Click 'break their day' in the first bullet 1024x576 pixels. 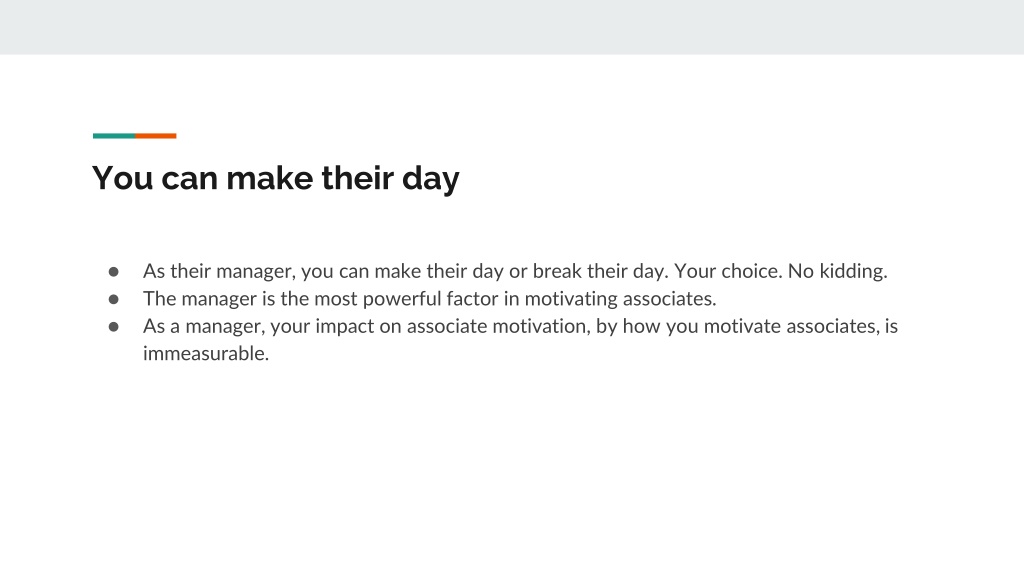coord(600,271)
